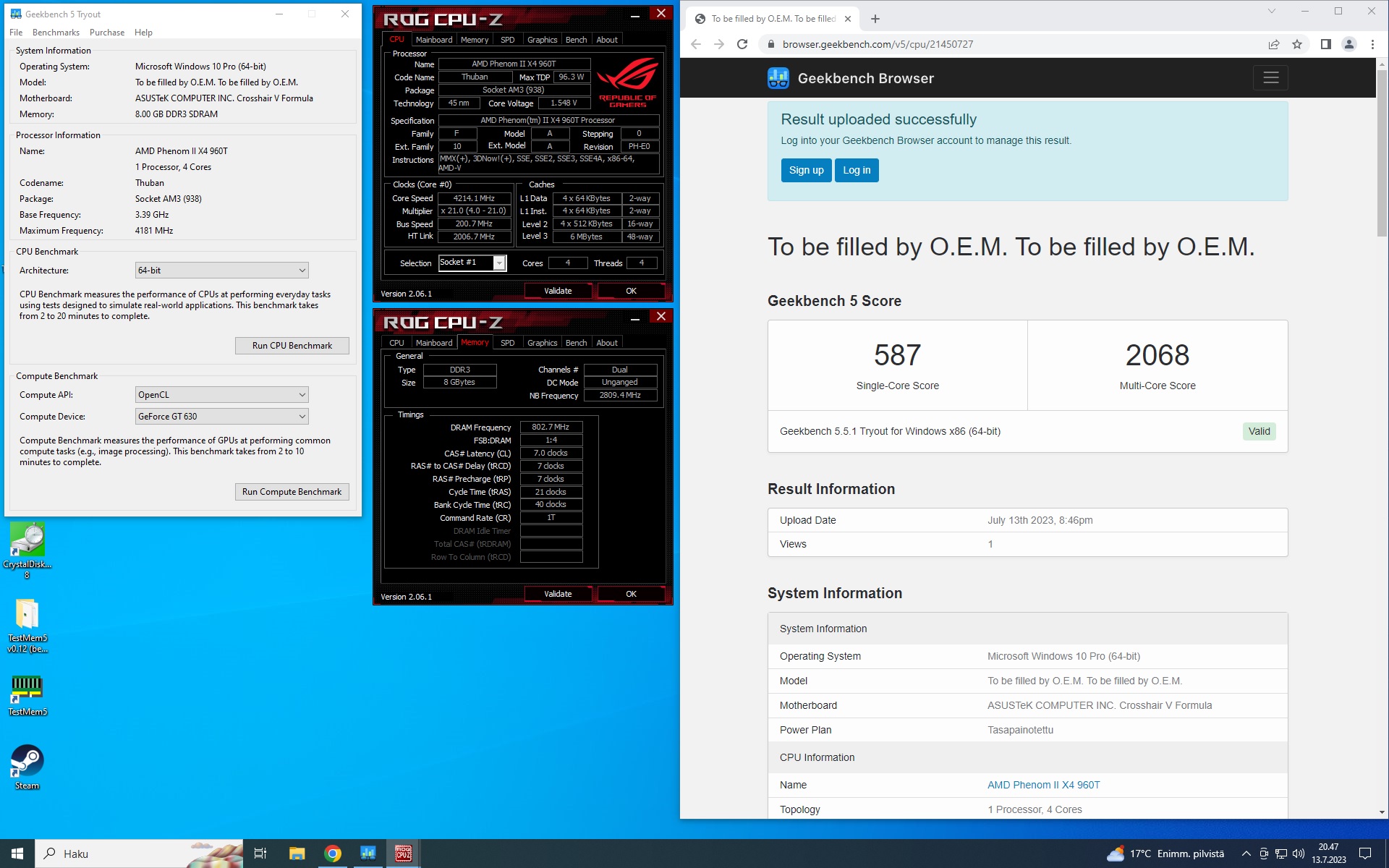
Task: Open the Benchmarks menu
Action: click(56, 33)
